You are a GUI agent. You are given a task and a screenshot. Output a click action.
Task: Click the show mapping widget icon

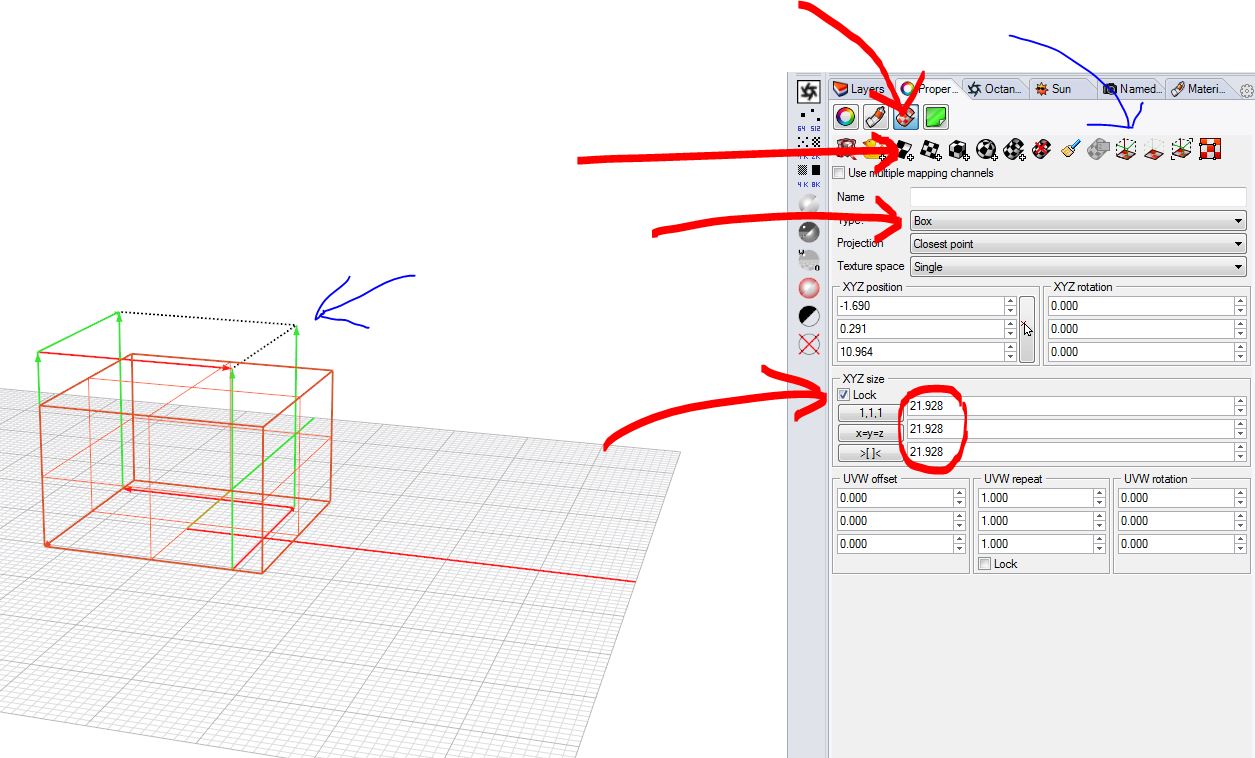[x=1126, y=150]
